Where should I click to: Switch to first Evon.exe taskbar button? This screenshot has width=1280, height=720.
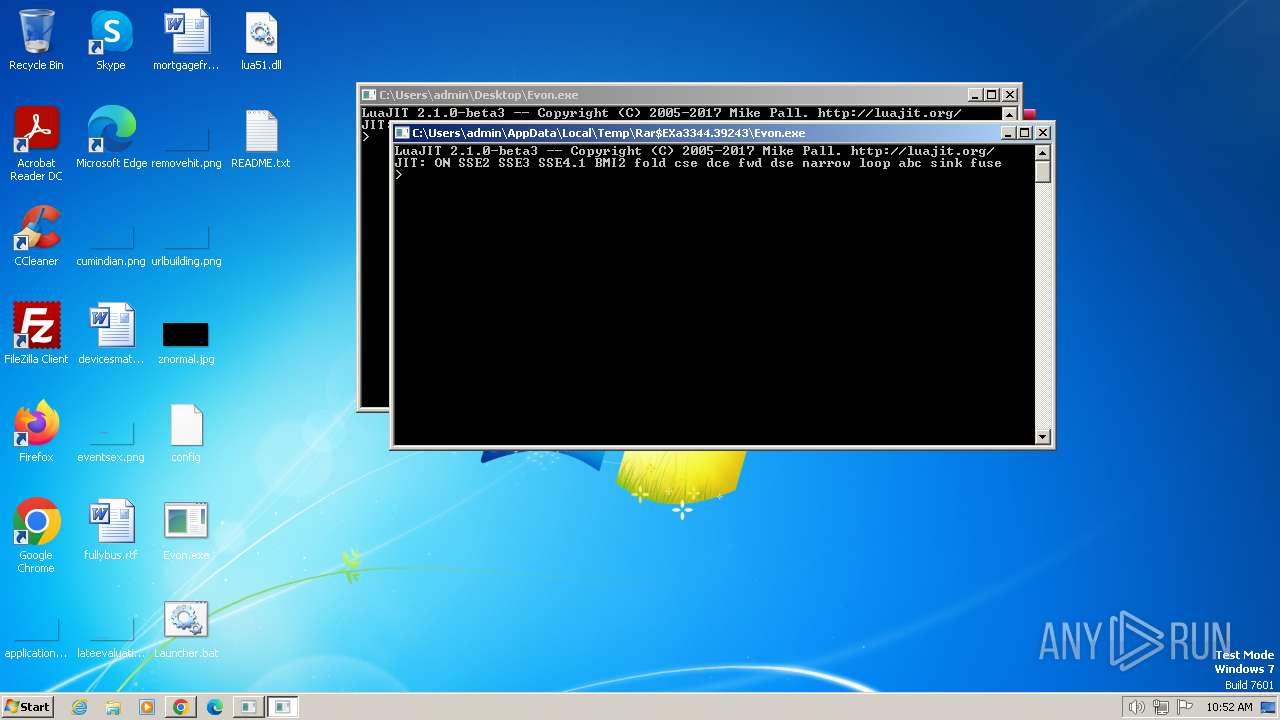(248, 707)
